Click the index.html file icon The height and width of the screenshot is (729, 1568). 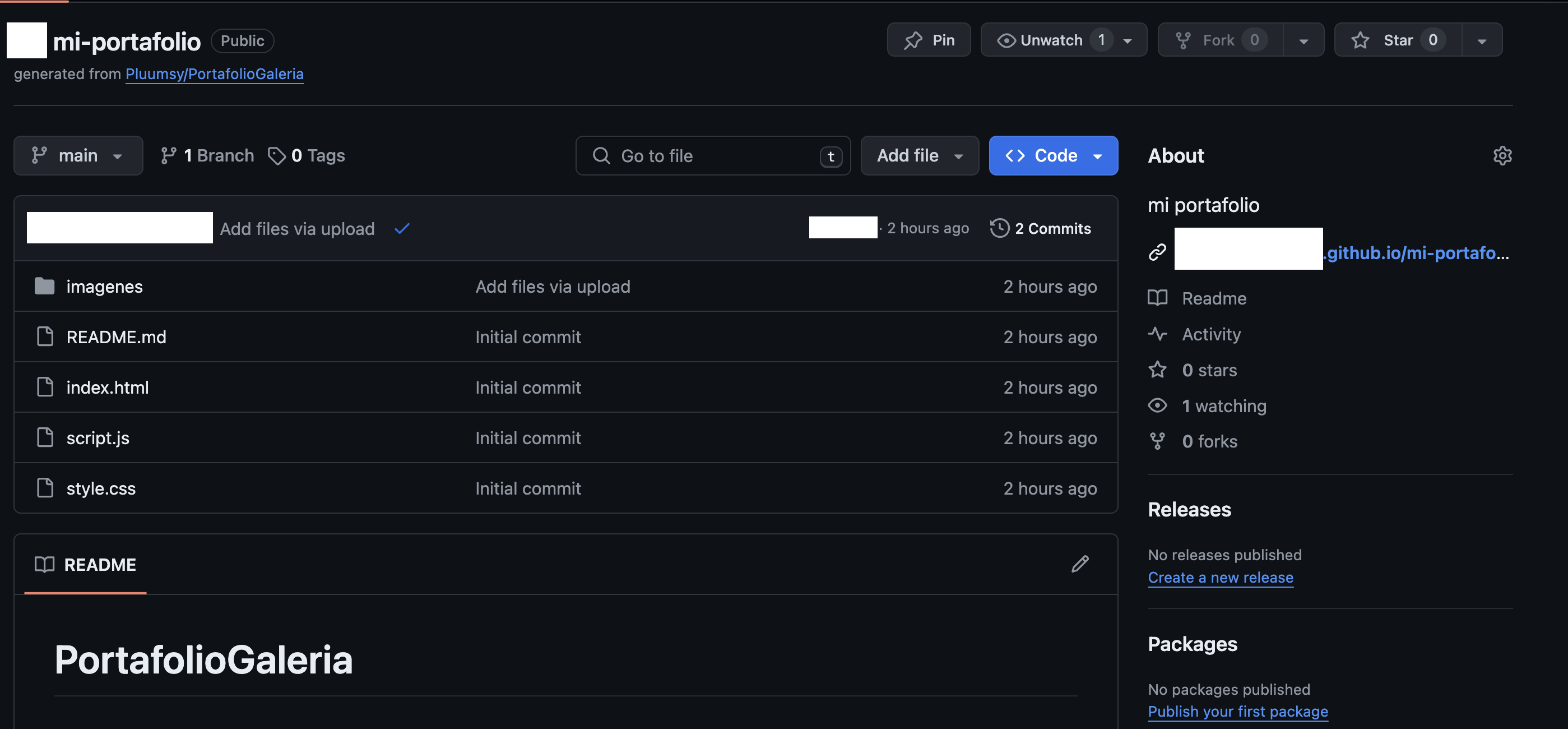pos(45,387)
